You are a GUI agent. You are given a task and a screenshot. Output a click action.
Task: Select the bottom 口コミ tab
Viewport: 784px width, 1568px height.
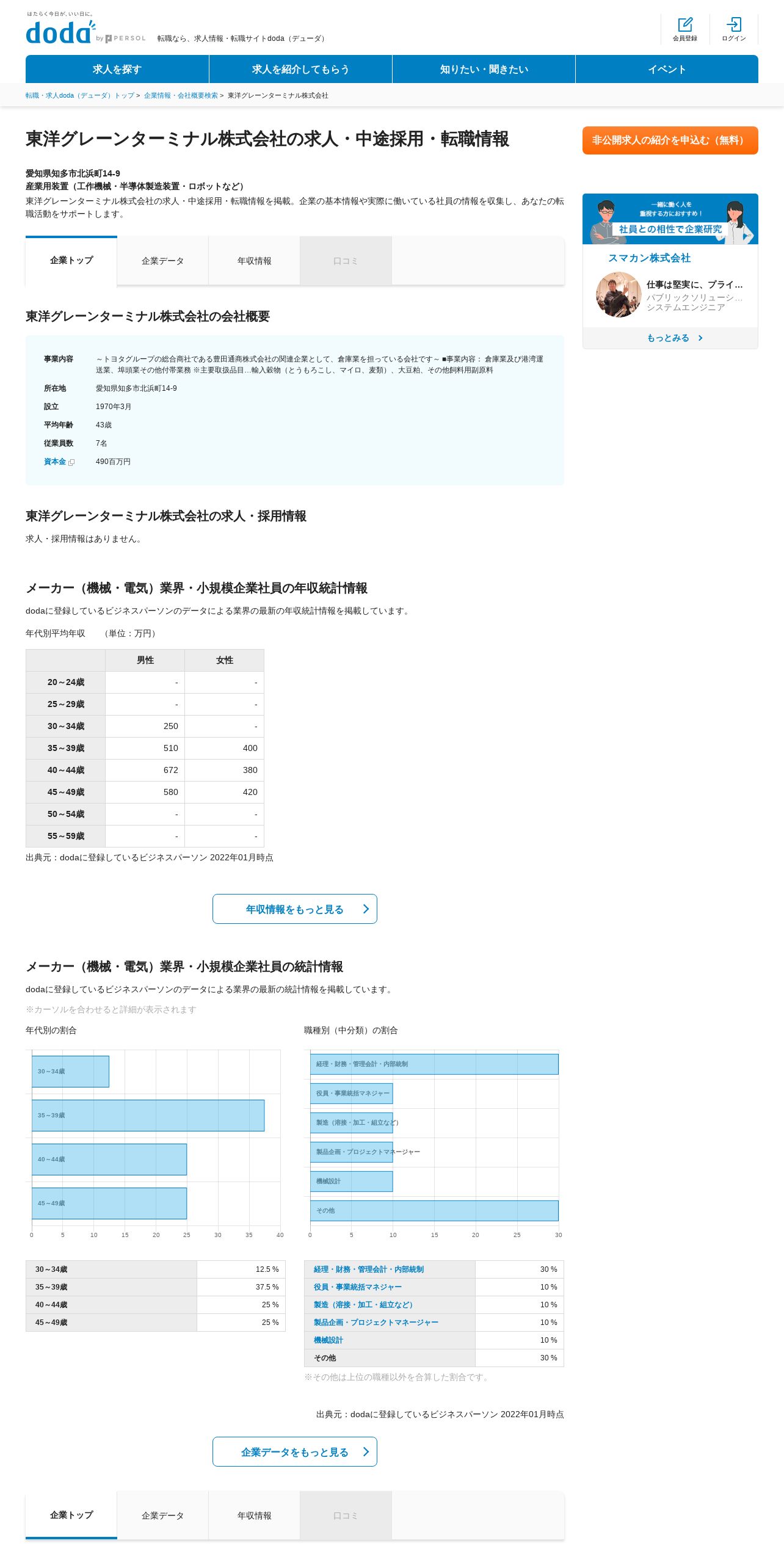346,1515
